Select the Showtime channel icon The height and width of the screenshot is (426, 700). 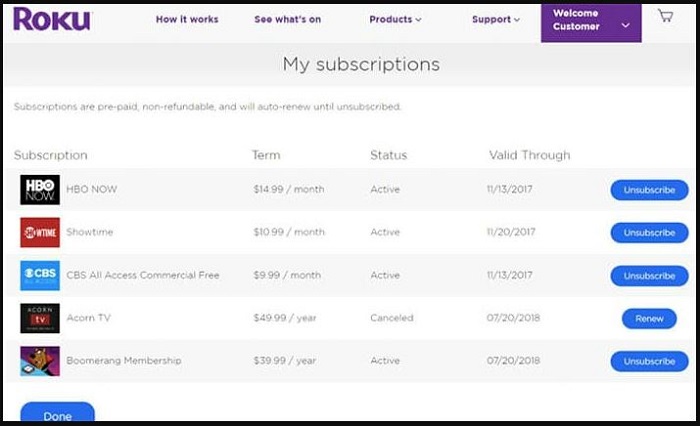coord(40,232)
